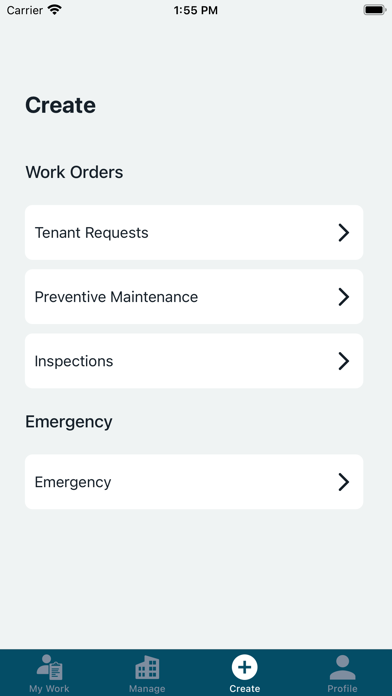Expand the Inspections chevron arrow
The height and width of the screenshot is (696, 392).
click(344, 361)
